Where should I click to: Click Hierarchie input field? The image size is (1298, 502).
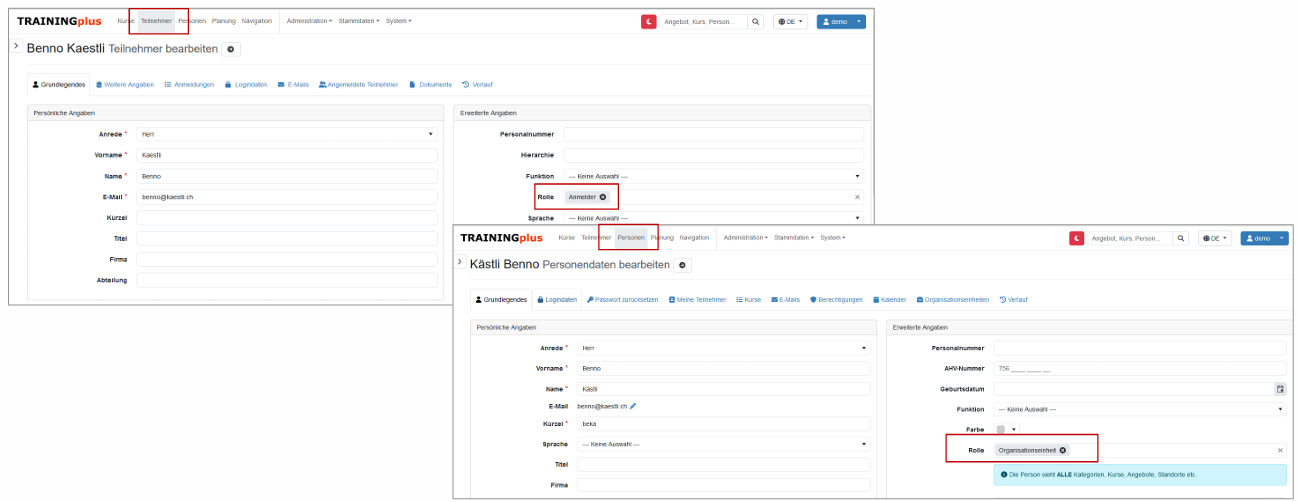click(713, 155)
